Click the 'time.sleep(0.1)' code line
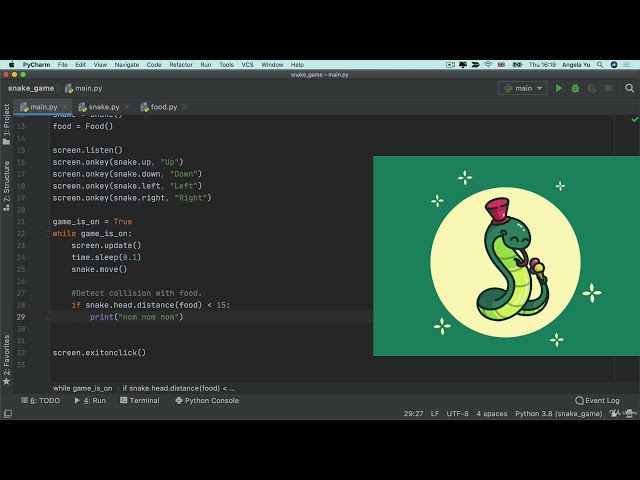The image size is (640, 480). (106, 257)
